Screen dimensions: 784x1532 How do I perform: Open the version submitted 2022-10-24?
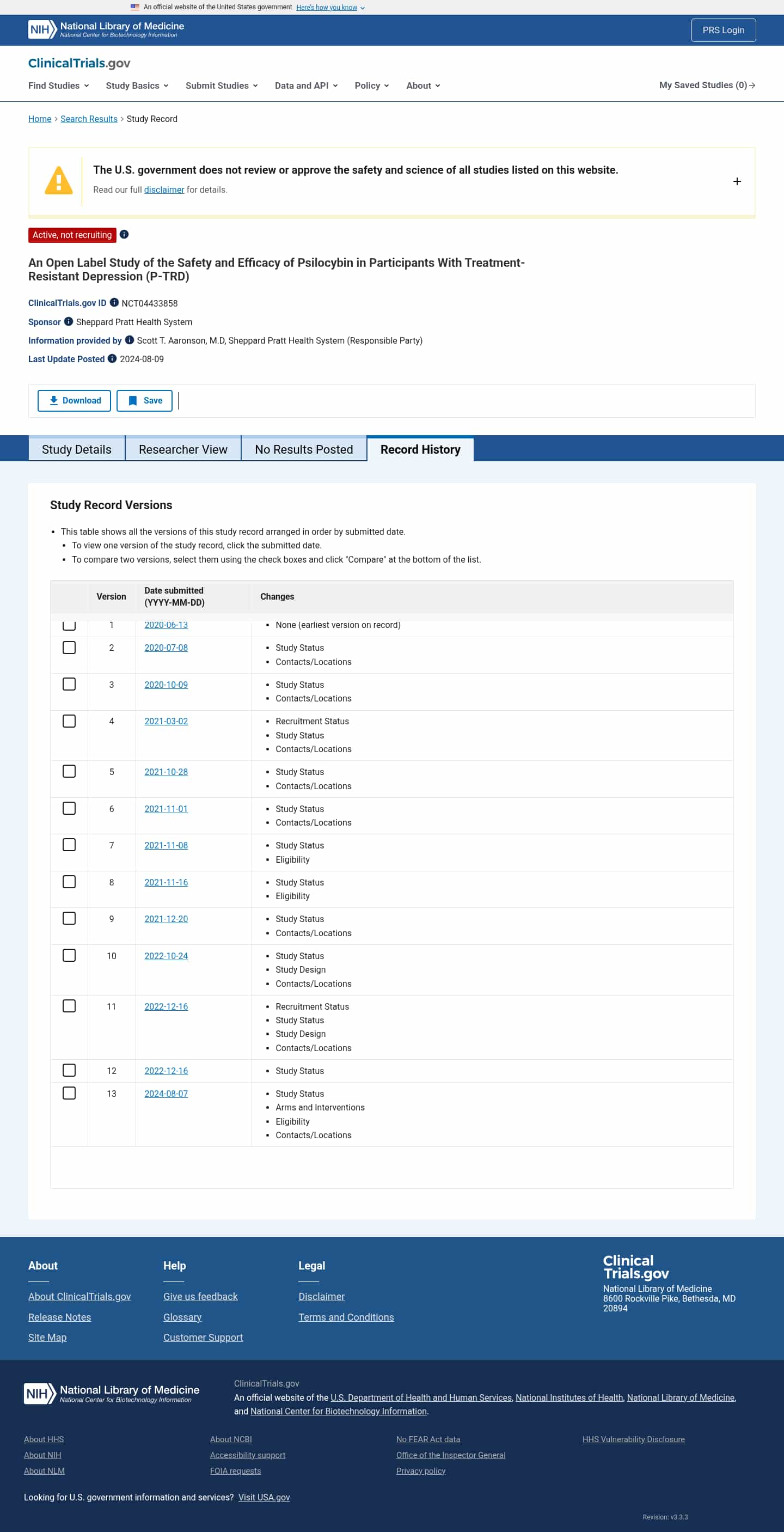(x=166, y=956)
